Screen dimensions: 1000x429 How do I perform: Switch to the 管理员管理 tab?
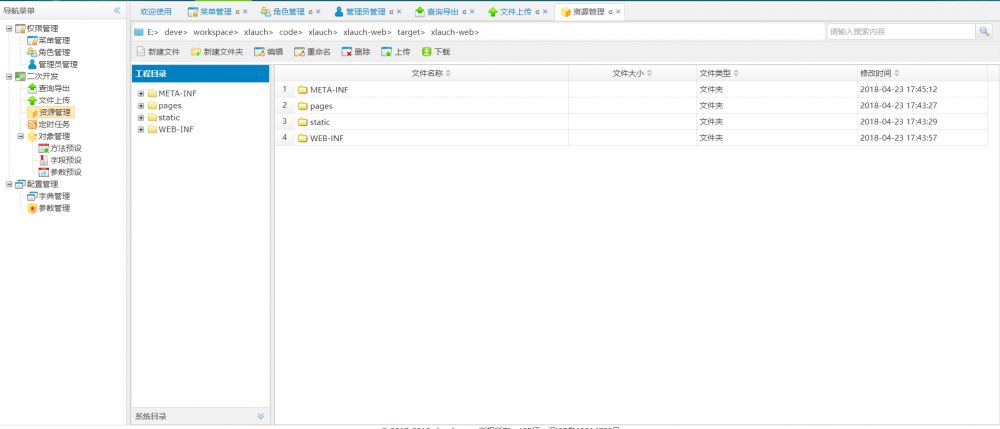(x=365, y=11)
